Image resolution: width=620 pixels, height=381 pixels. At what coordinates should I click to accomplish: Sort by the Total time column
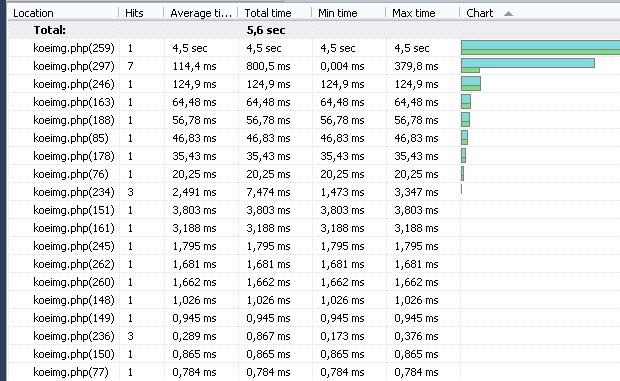coord(274,13)
